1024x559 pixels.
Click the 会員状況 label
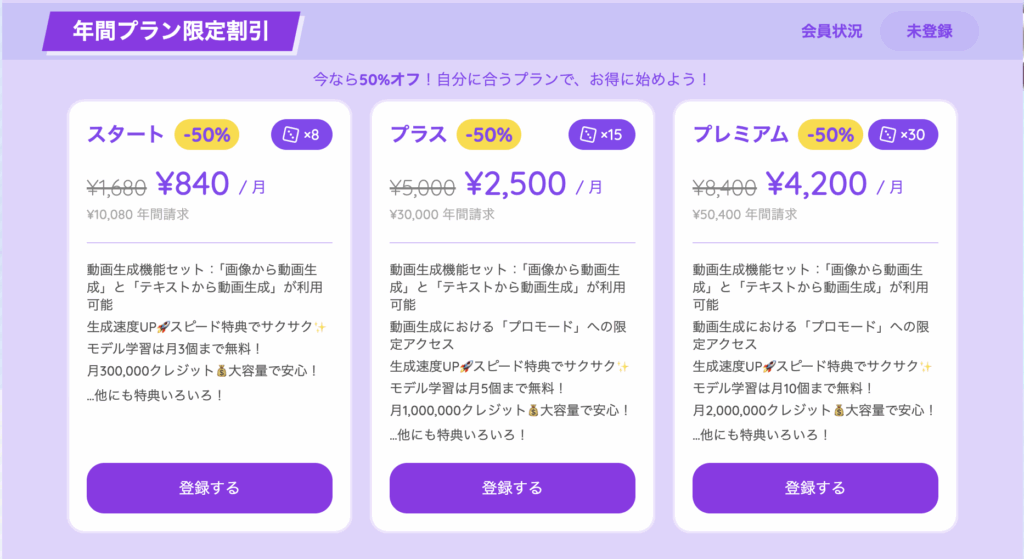(x=831, y=31)
